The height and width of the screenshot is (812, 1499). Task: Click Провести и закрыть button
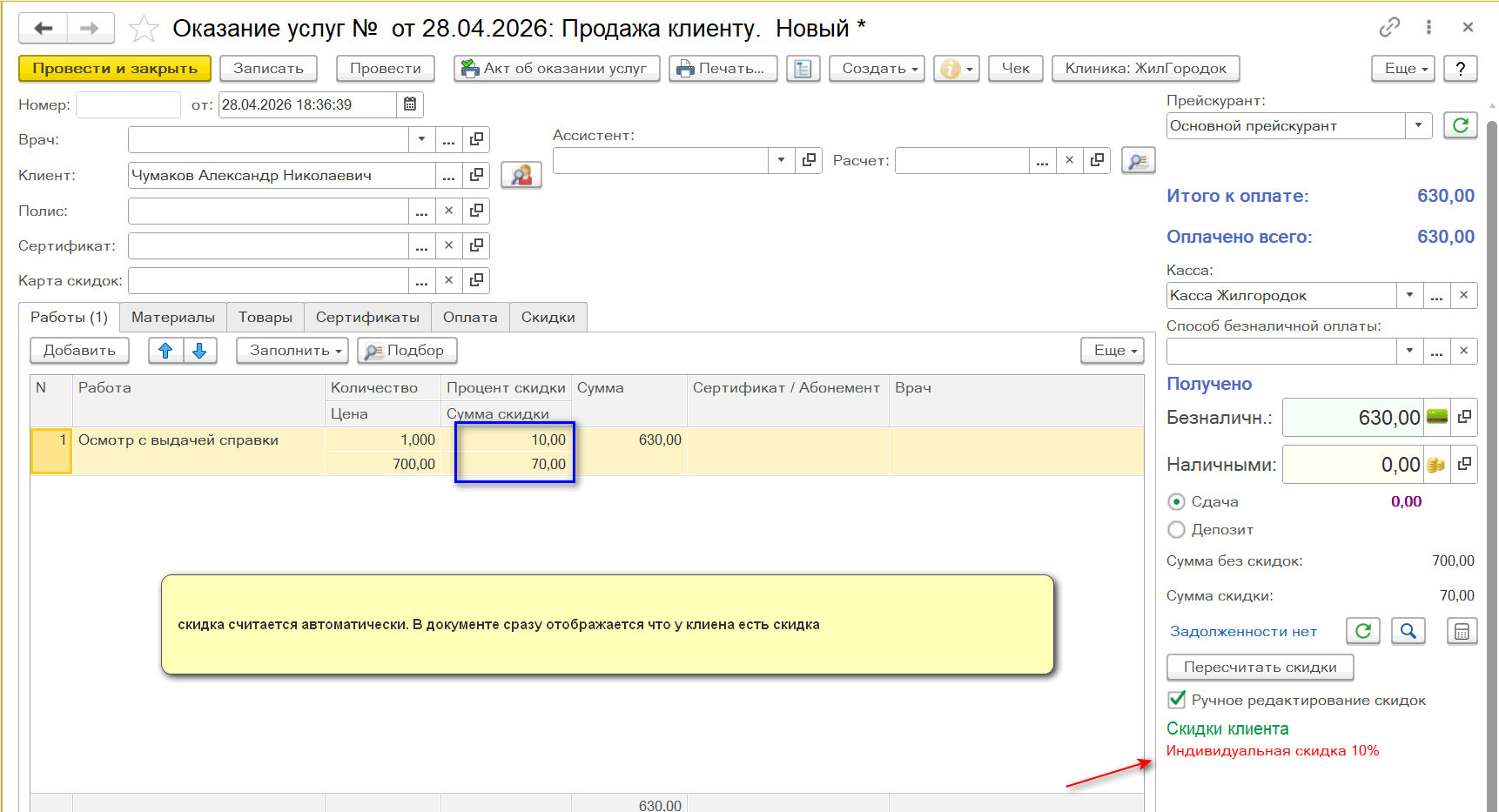click(x=115, y=68)
